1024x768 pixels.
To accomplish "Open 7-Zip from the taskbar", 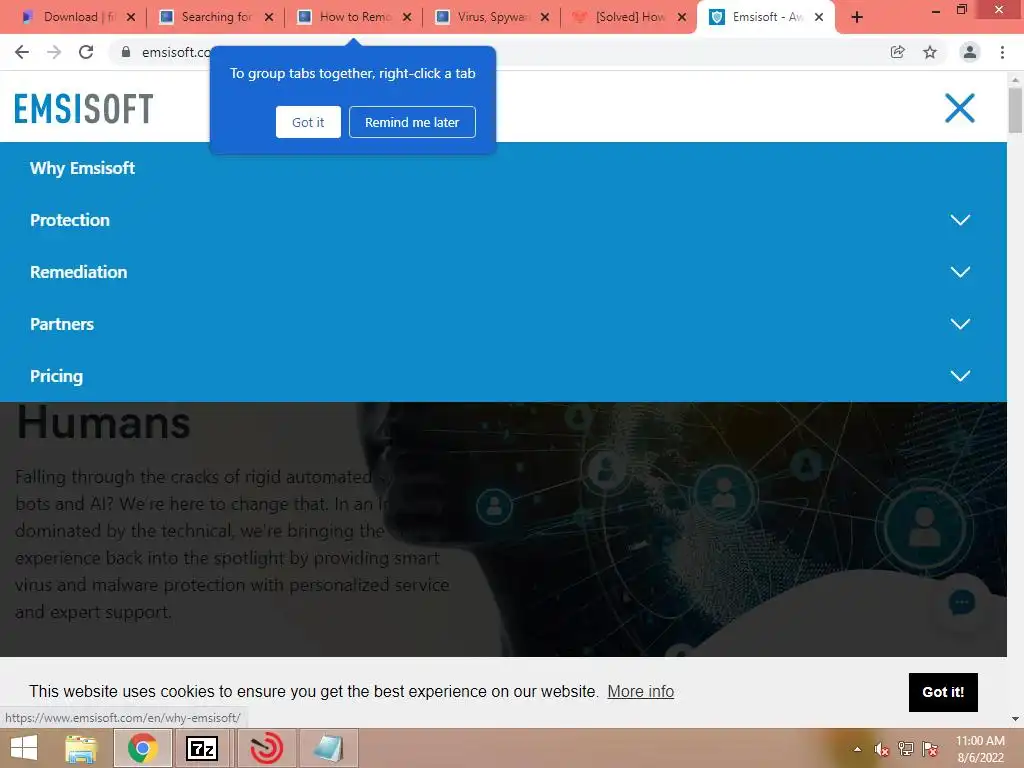I will (x=202, y=748).
